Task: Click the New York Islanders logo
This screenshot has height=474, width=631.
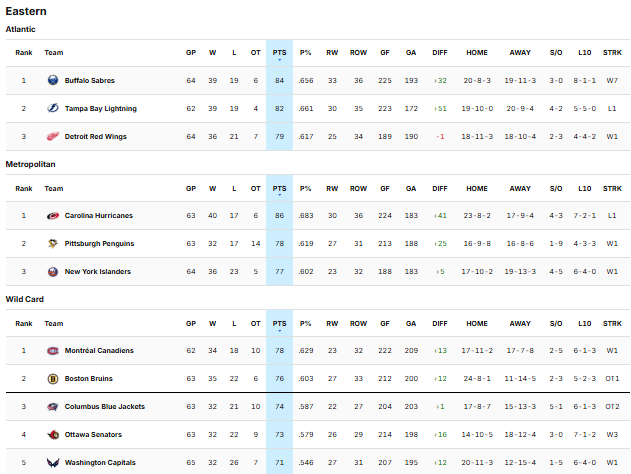Action: [52, 271]
